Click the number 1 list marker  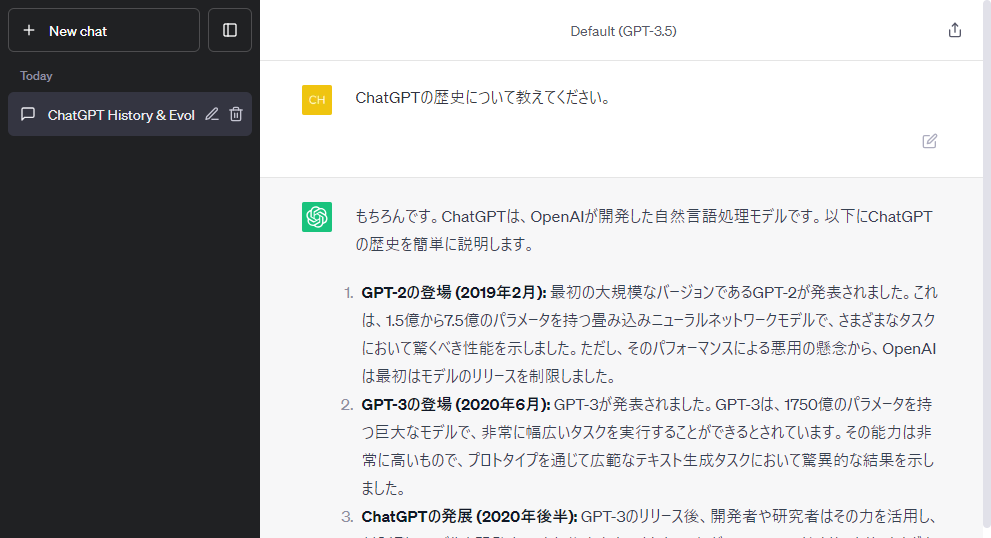(x=348, y=292)
